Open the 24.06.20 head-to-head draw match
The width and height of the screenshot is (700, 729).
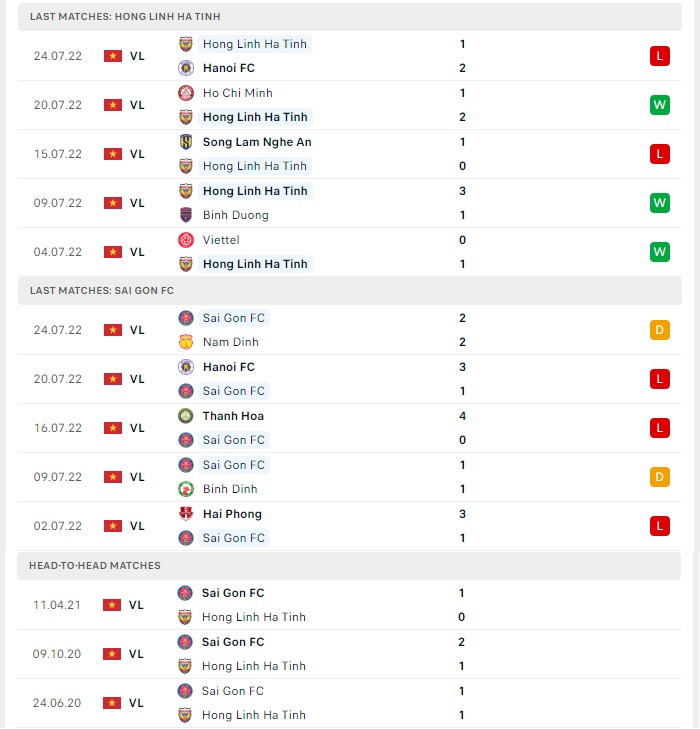coord(349,703)
